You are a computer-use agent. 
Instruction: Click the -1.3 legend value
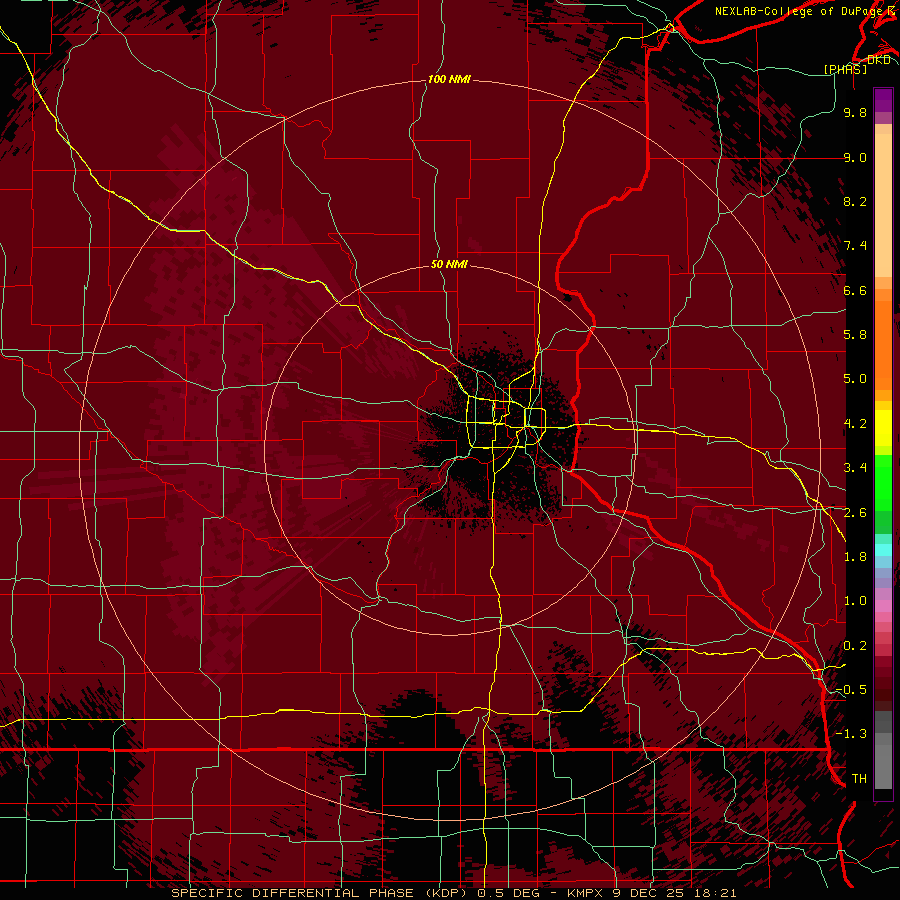tap(851, 734)
